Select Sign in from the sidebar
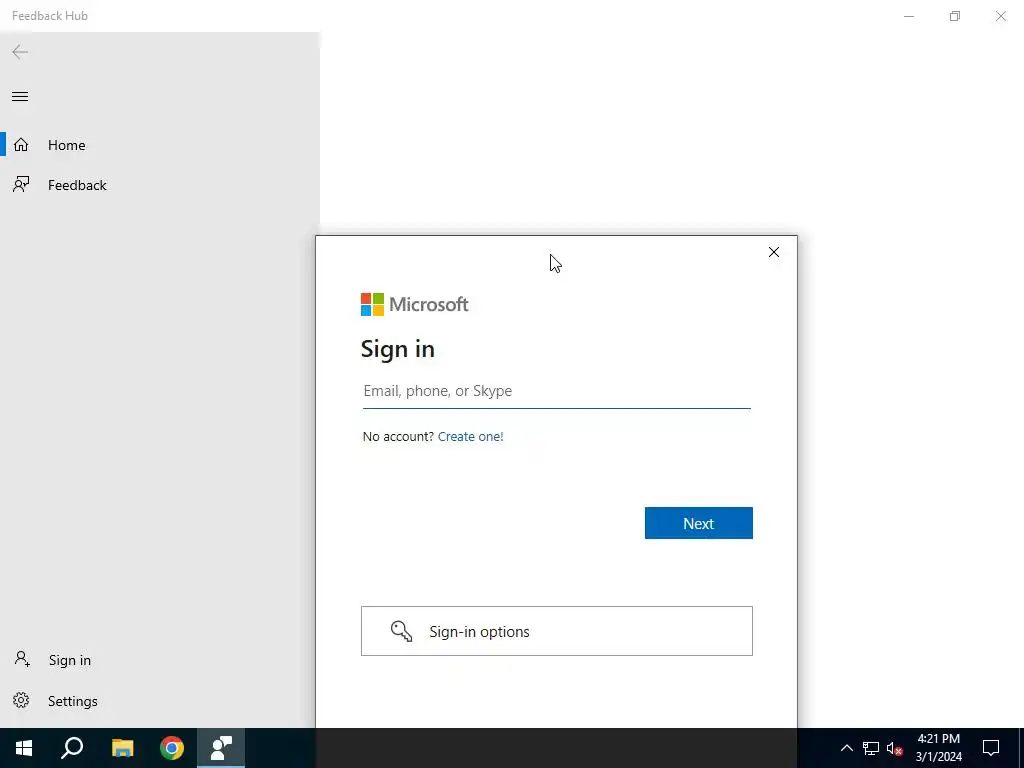The image size is (1024, 768). (x=160, y=660)
